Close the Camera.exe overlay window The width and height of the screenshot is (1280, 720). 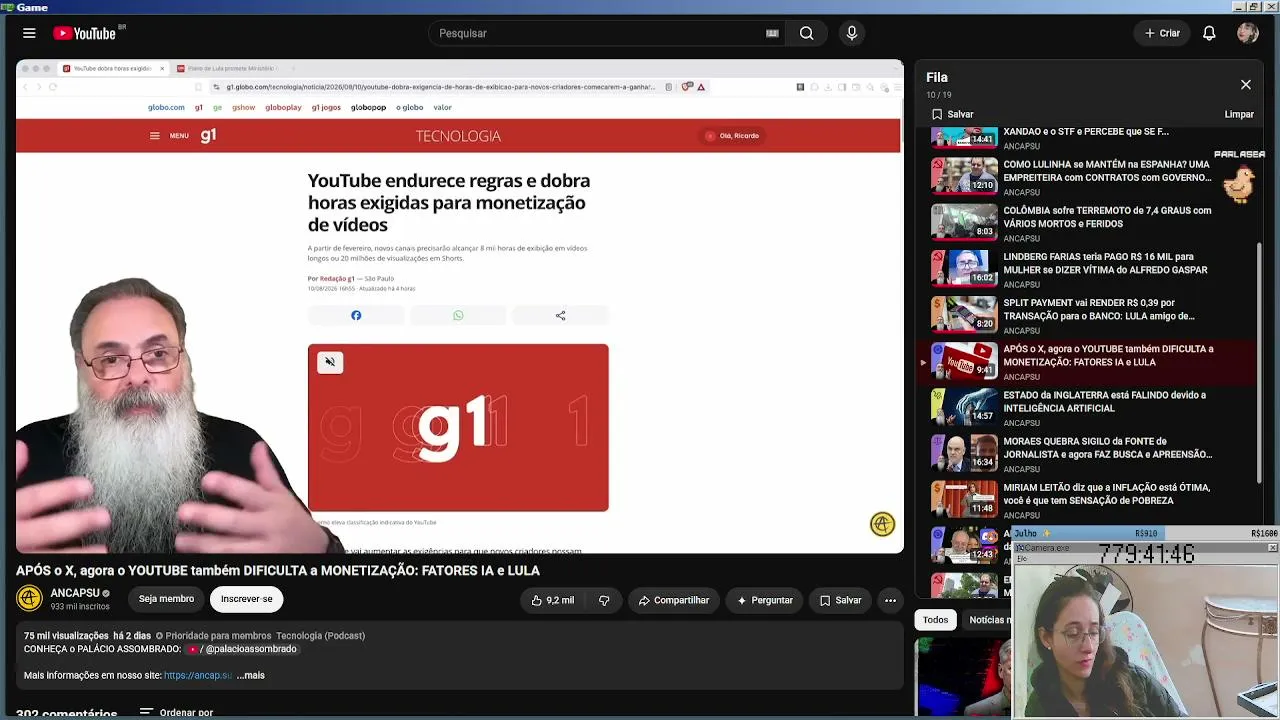pos(1272,548)
